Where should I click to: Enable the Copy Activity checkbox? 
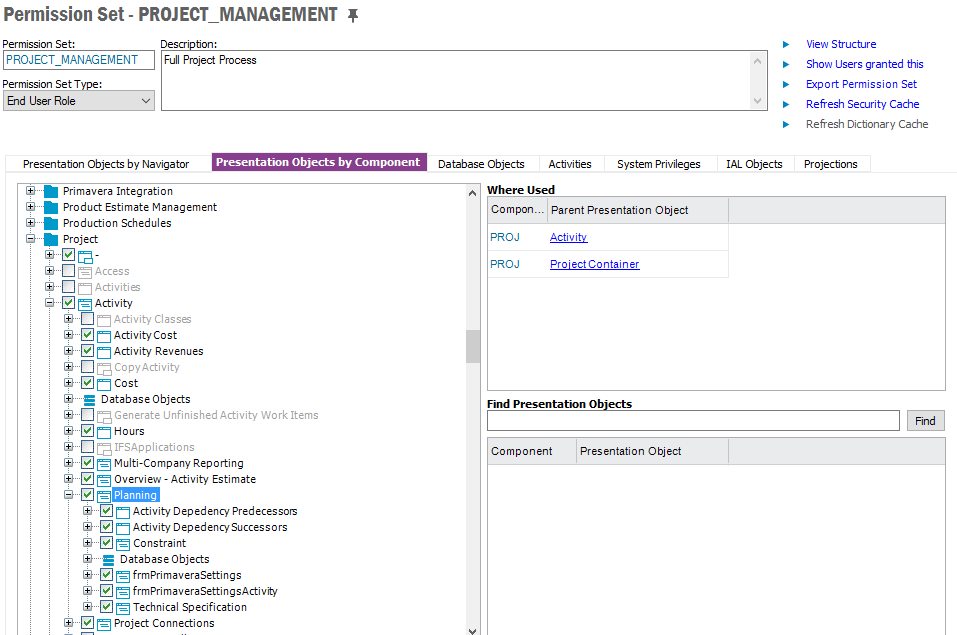pos(87,367)
